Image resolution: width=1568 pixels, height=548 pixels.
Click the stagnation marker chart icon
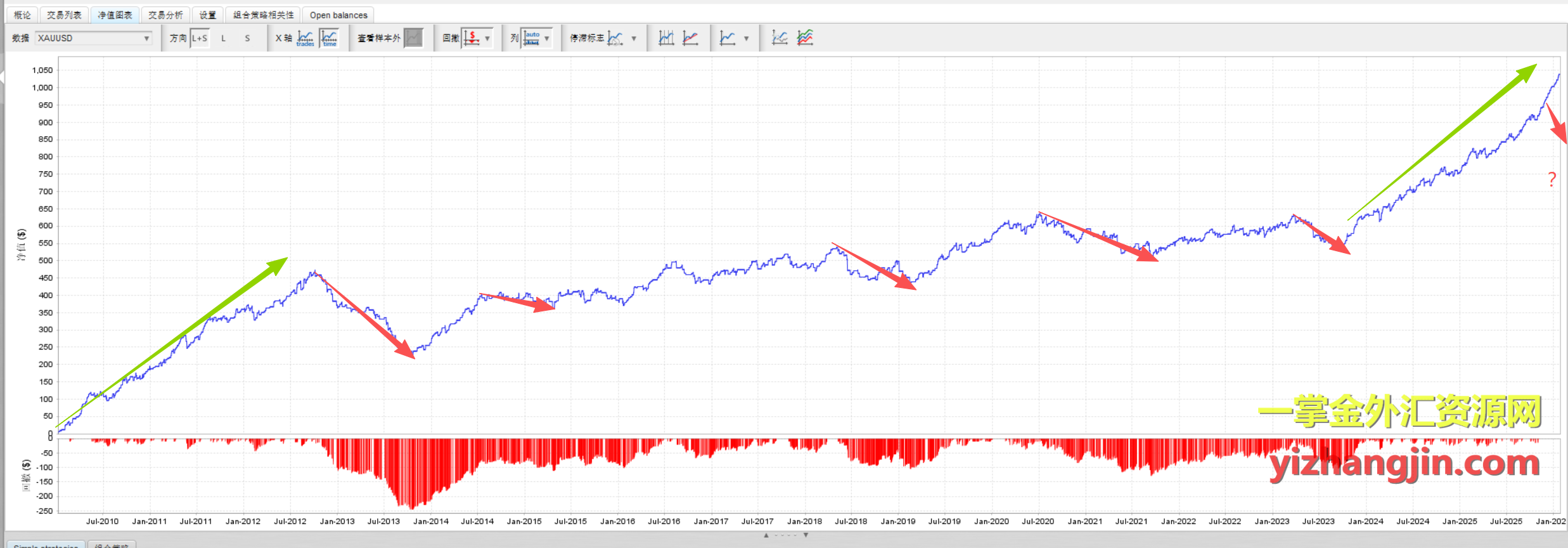pos(615,38)
